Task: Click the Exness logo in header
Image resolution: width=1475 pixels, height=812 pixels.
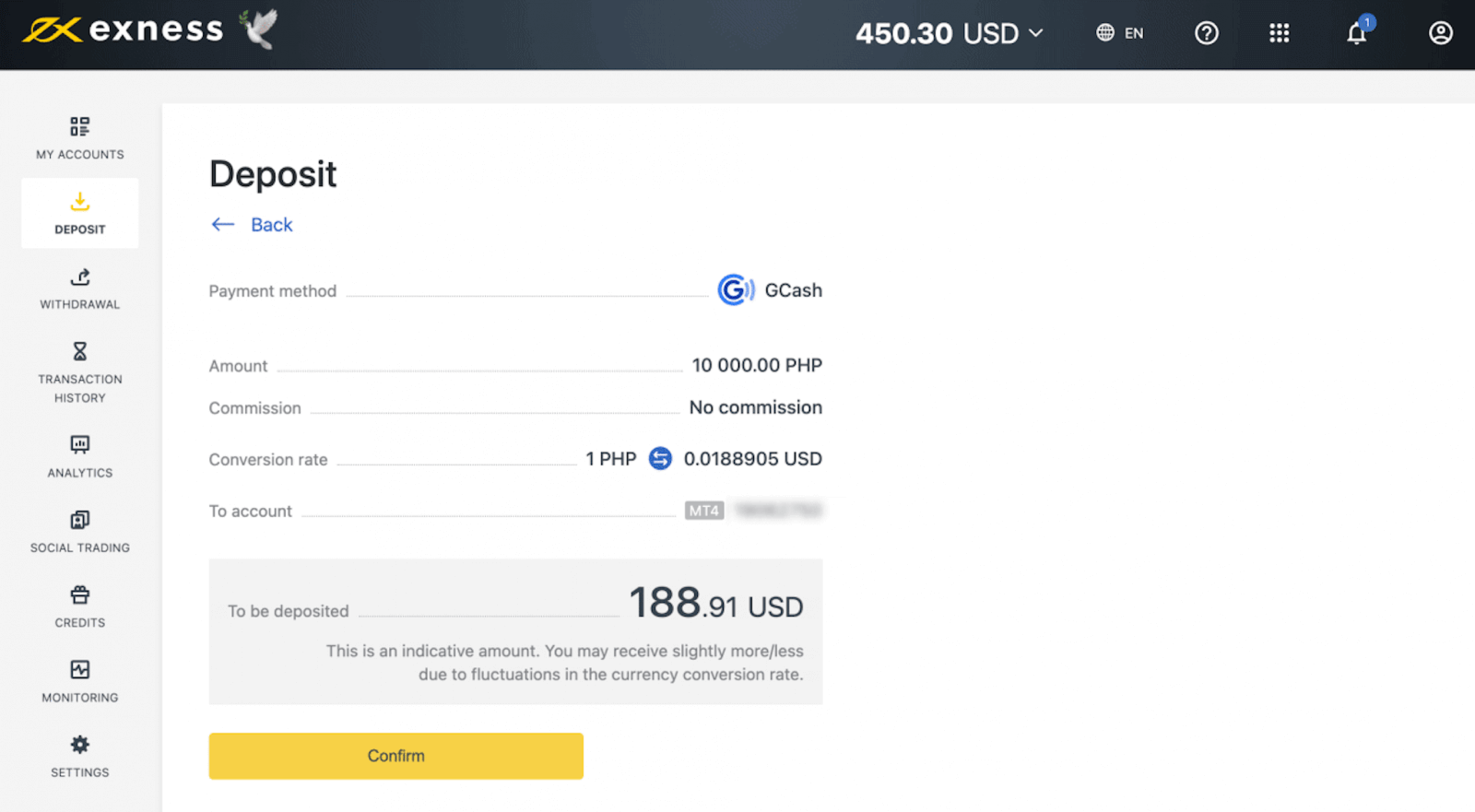Action: pos(124,29)
